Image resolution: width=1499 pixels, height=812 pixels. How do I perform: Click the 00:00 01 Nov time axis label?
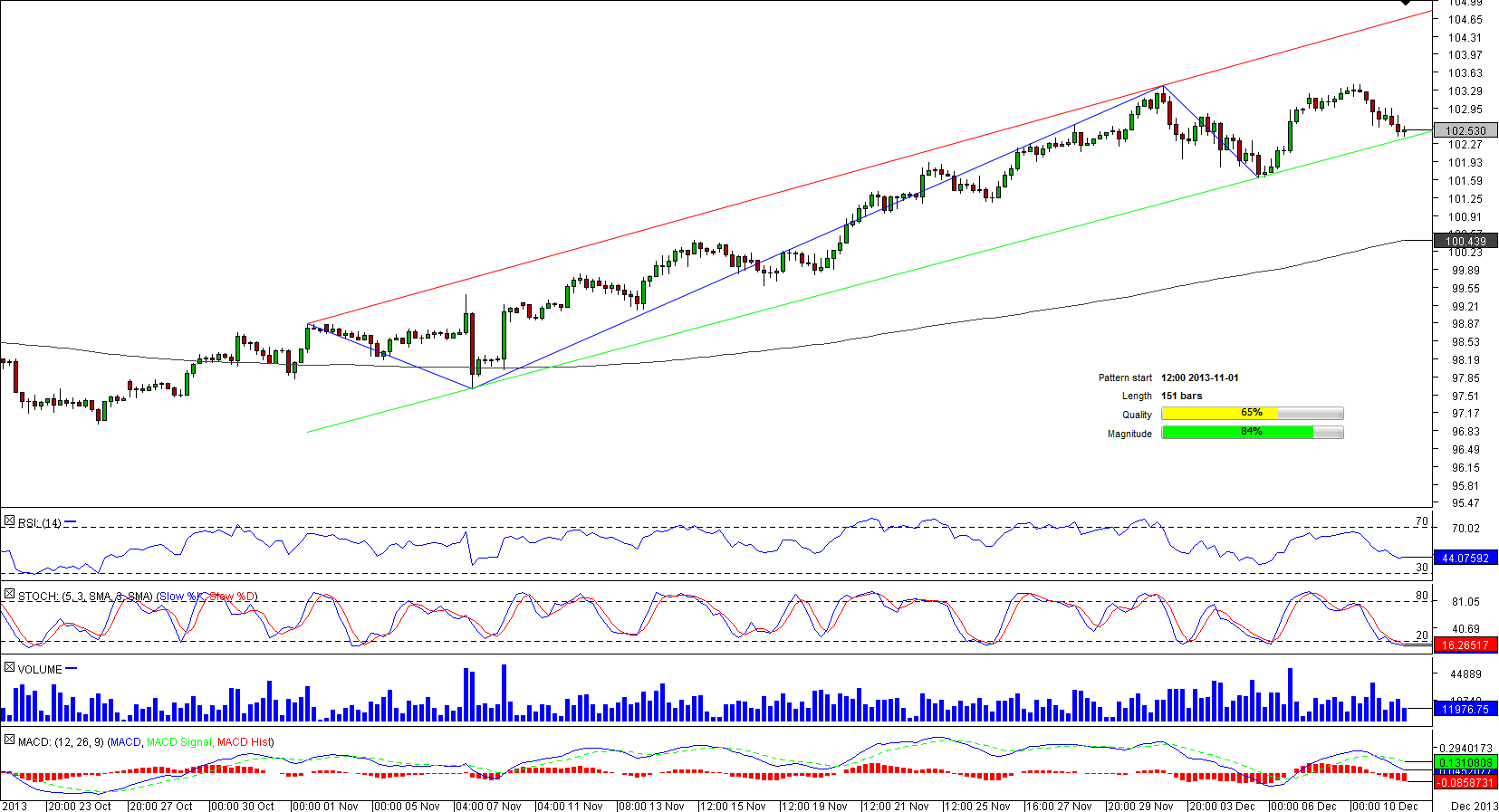point(326,806)
